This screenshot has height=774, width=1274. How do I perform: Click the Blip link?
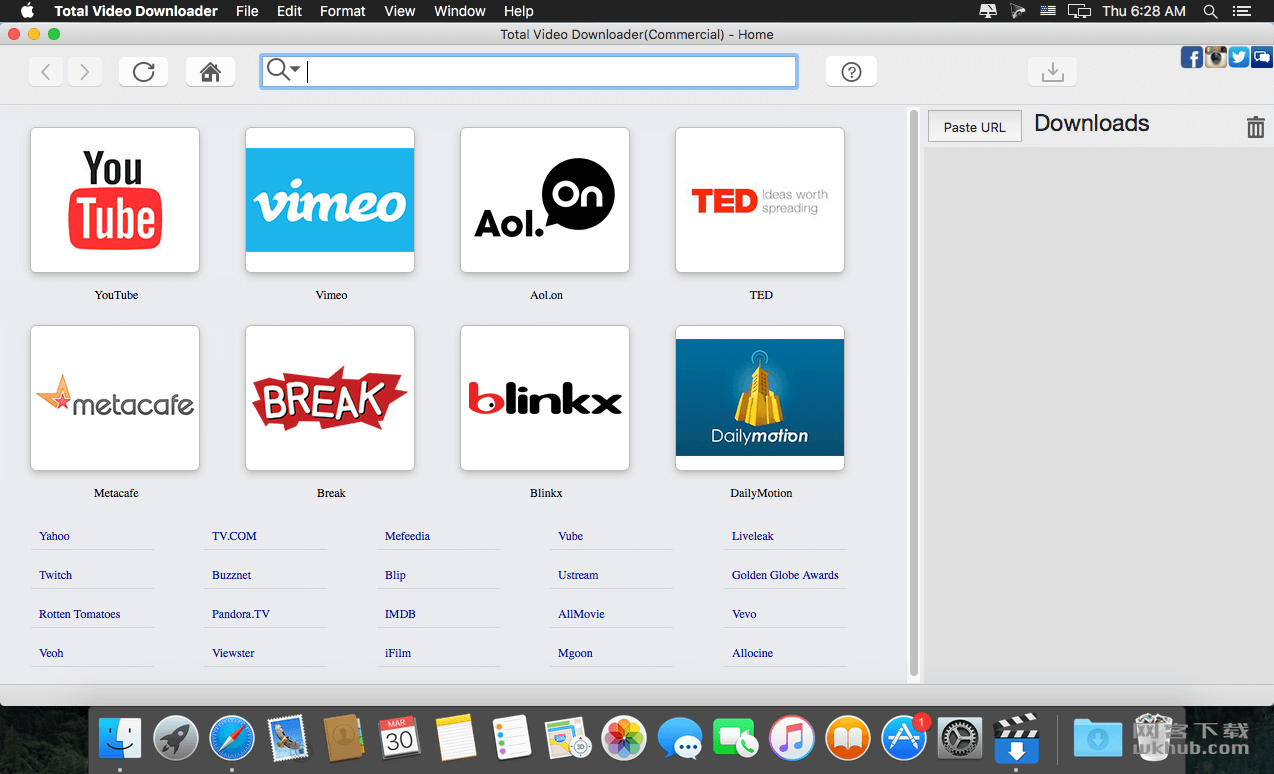click(x=395, y=575)
